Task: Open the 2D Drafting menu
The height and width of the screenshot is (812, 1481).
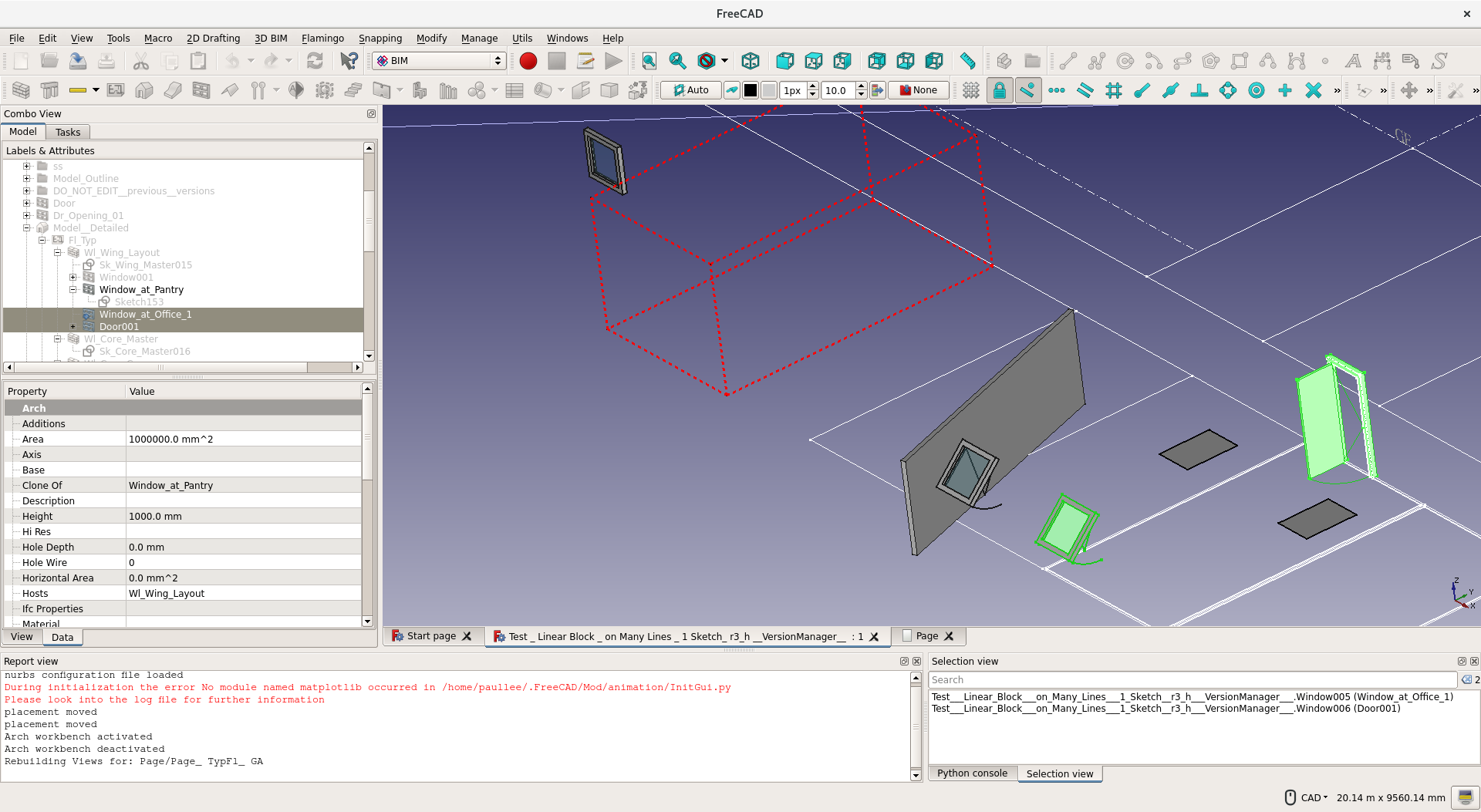Action: tap(213, 39)
